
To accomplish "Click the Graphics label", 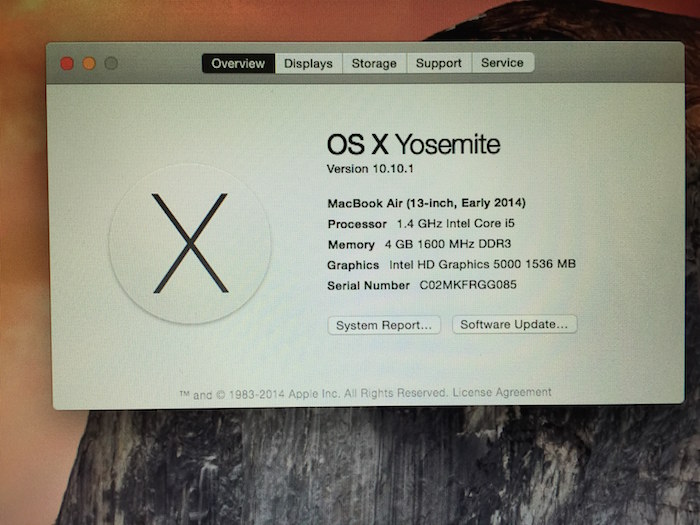I will (x=353, y=265).
